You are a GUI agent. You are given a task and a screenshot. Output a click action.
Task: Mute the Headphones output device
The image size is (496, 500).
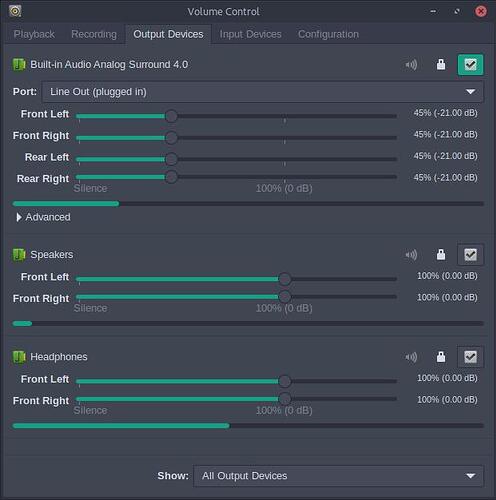point(411,357)
